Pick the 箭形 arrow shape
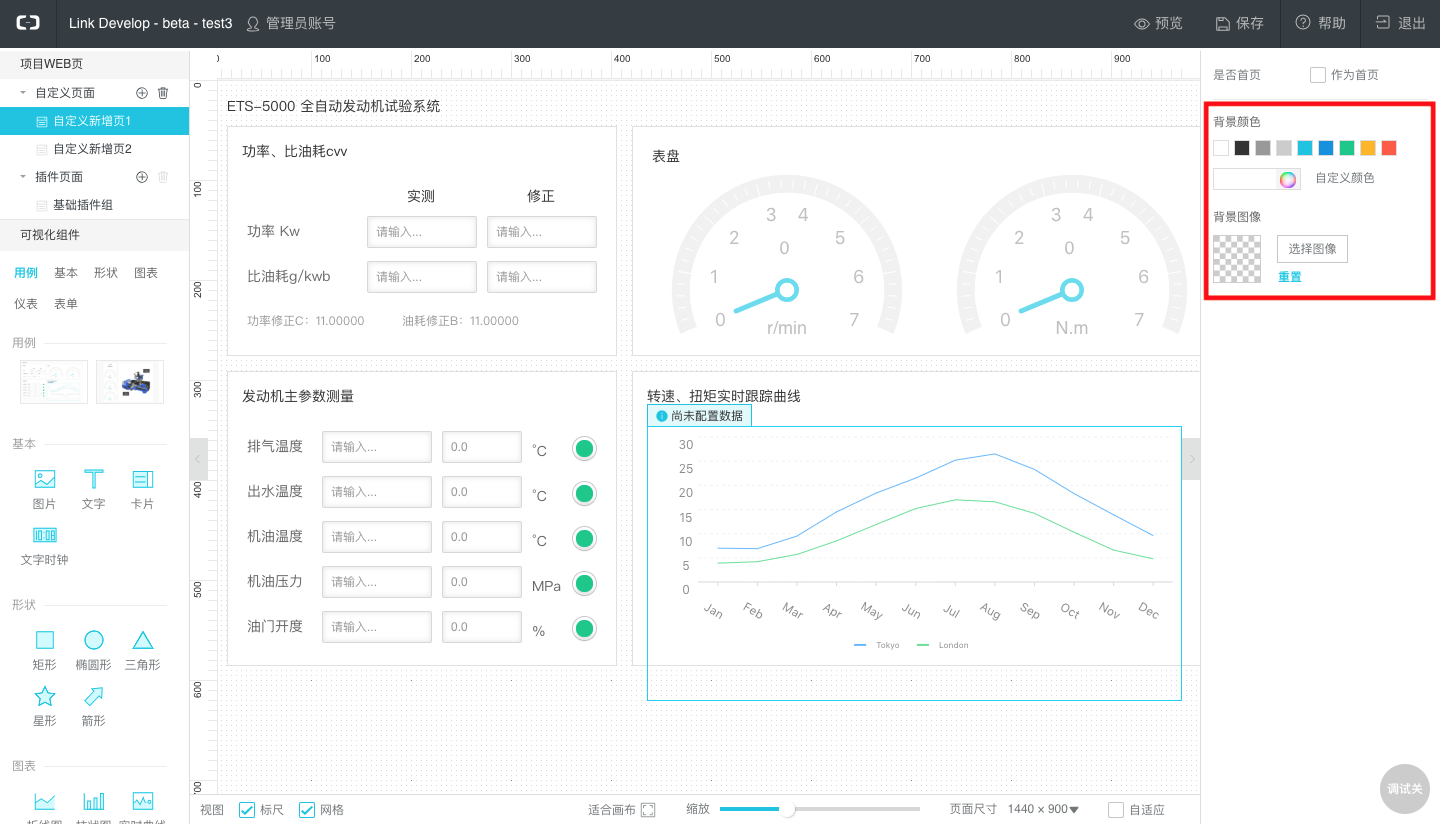This screenshot has width=1440, height=824. pos(93,705)
